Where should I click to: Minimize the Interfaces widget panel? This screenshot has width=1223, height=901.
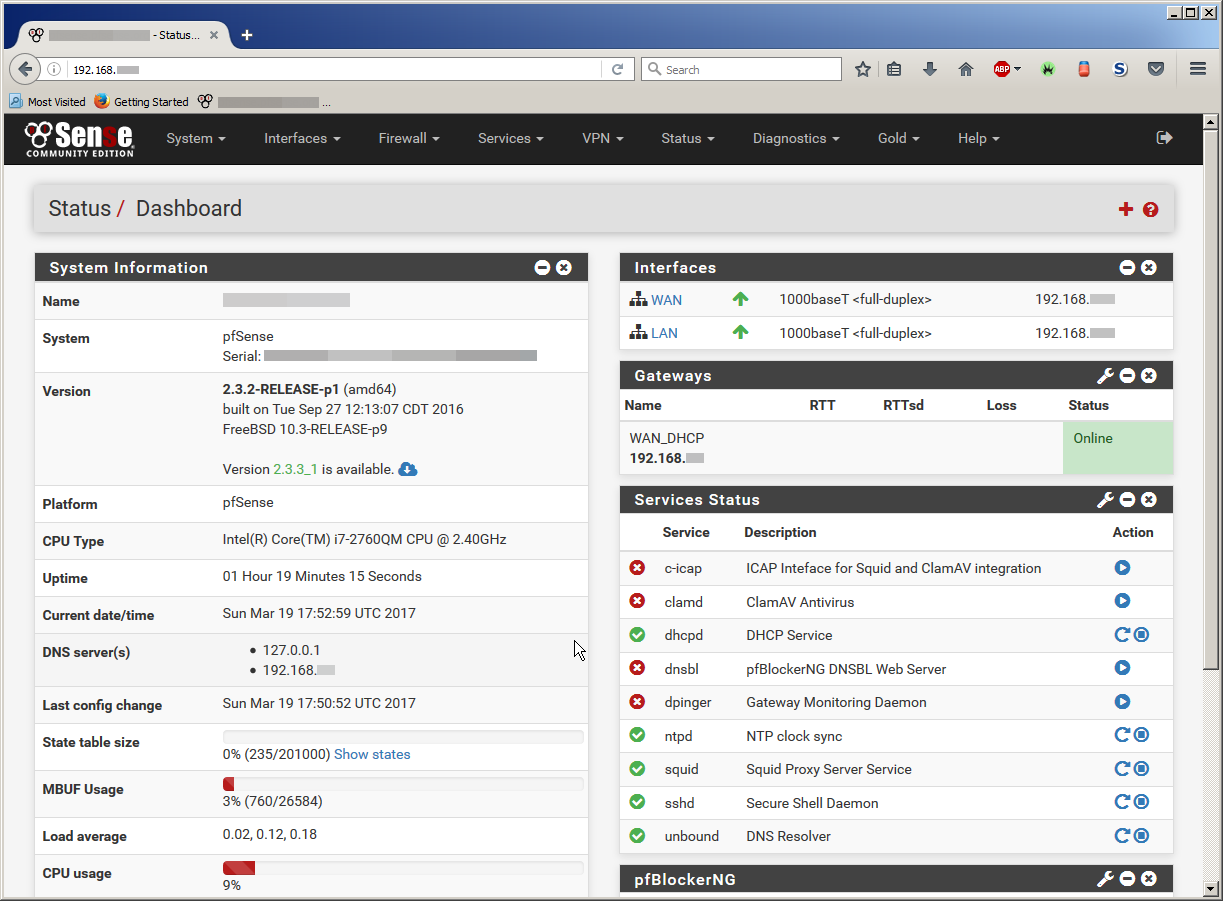[1127, 268]
